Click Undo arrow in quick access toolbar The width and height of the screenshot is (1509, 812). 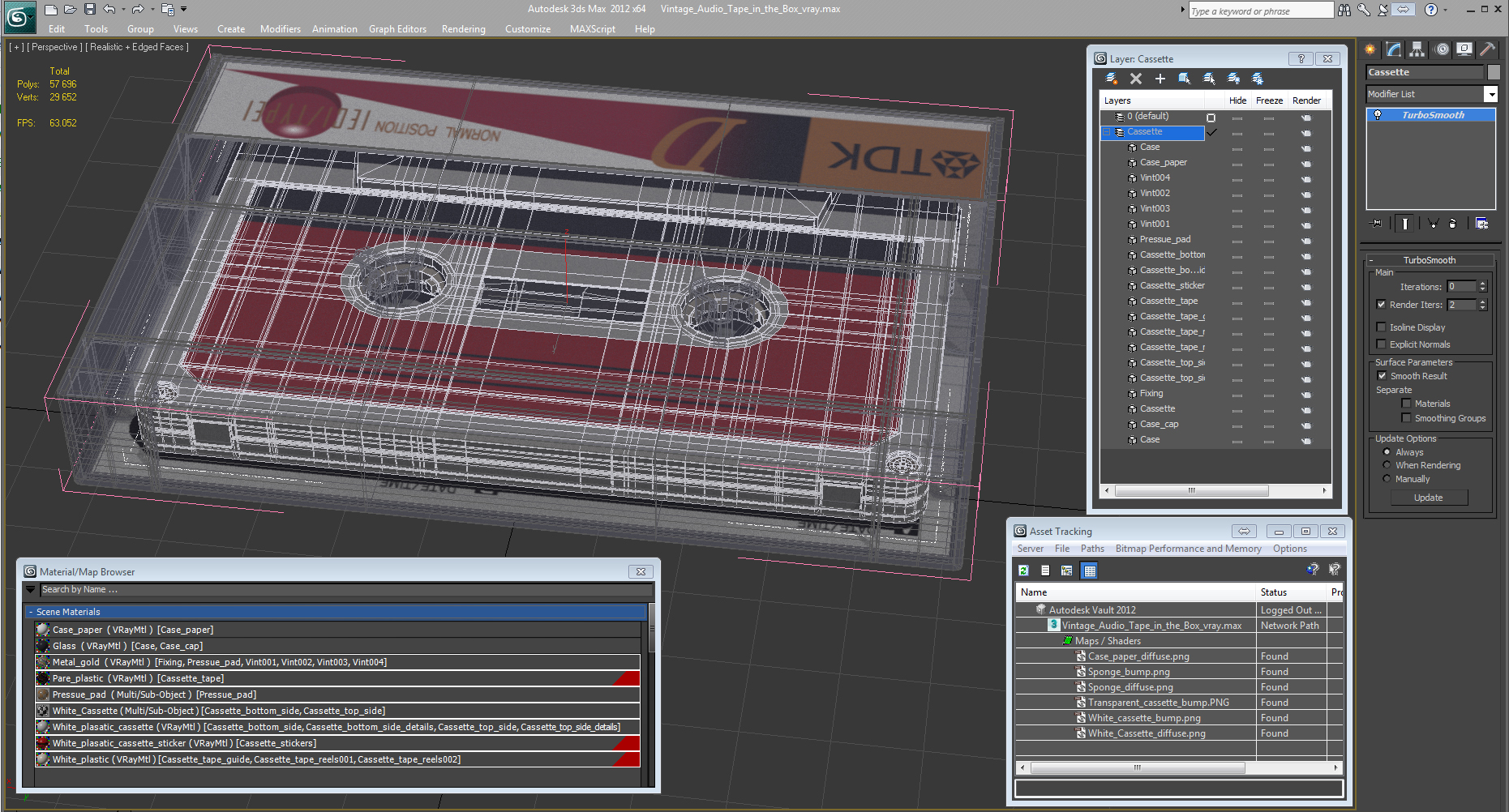coord(109,9)
